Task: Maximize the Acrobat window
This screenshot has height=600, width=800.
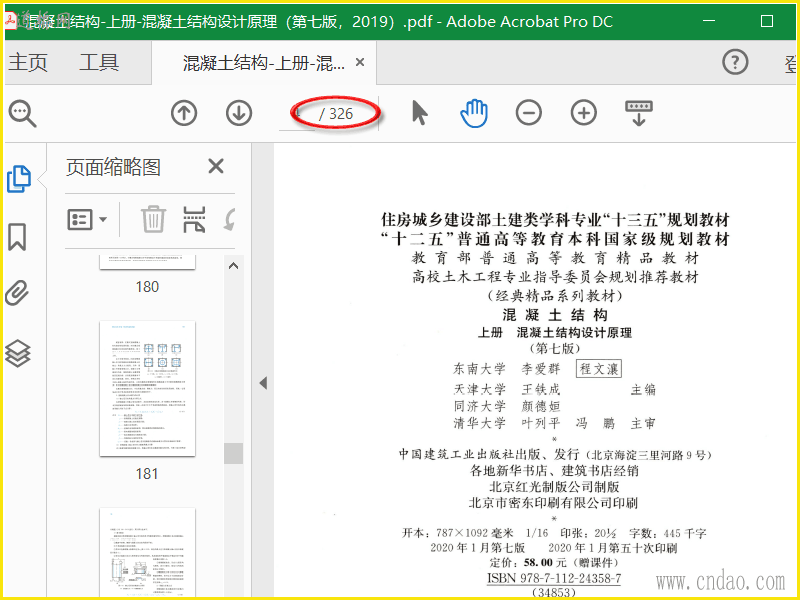Action: pos(767,21)
